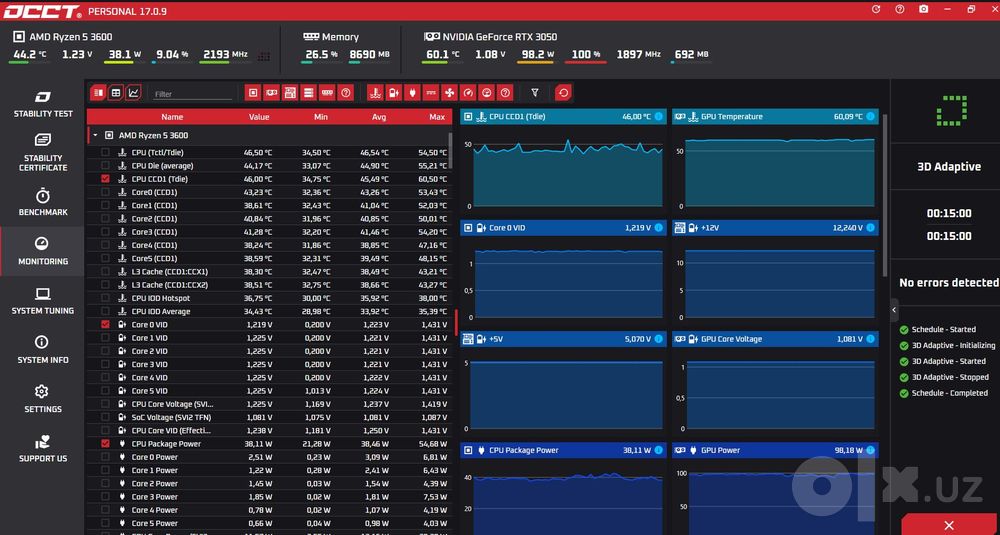Switch to graph-only monitoring view

pyautogui.click(x=133, y=93)
